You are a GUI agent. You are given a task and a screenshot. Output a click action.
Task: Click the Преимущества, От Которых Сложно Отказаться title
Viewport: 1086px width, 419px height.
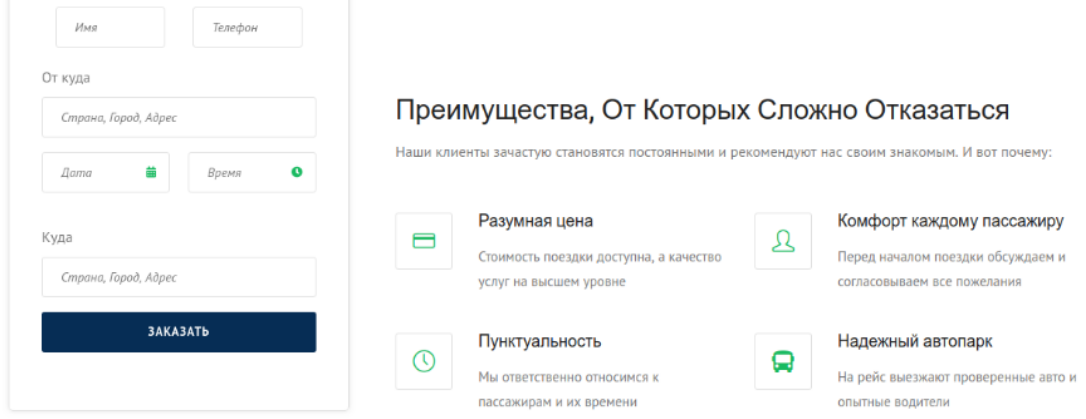[x=702, y=110]
